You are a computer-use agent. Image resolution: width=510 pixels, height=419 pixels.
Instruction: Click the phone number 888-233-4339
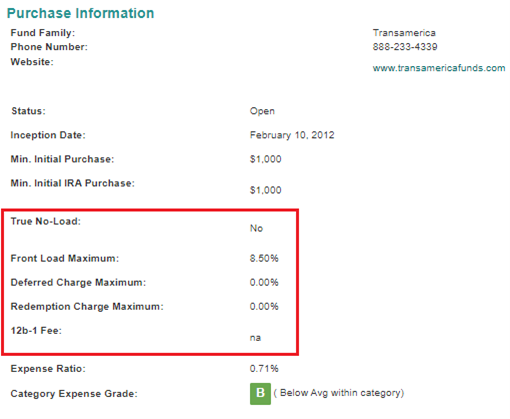click(x=405, y=47)
